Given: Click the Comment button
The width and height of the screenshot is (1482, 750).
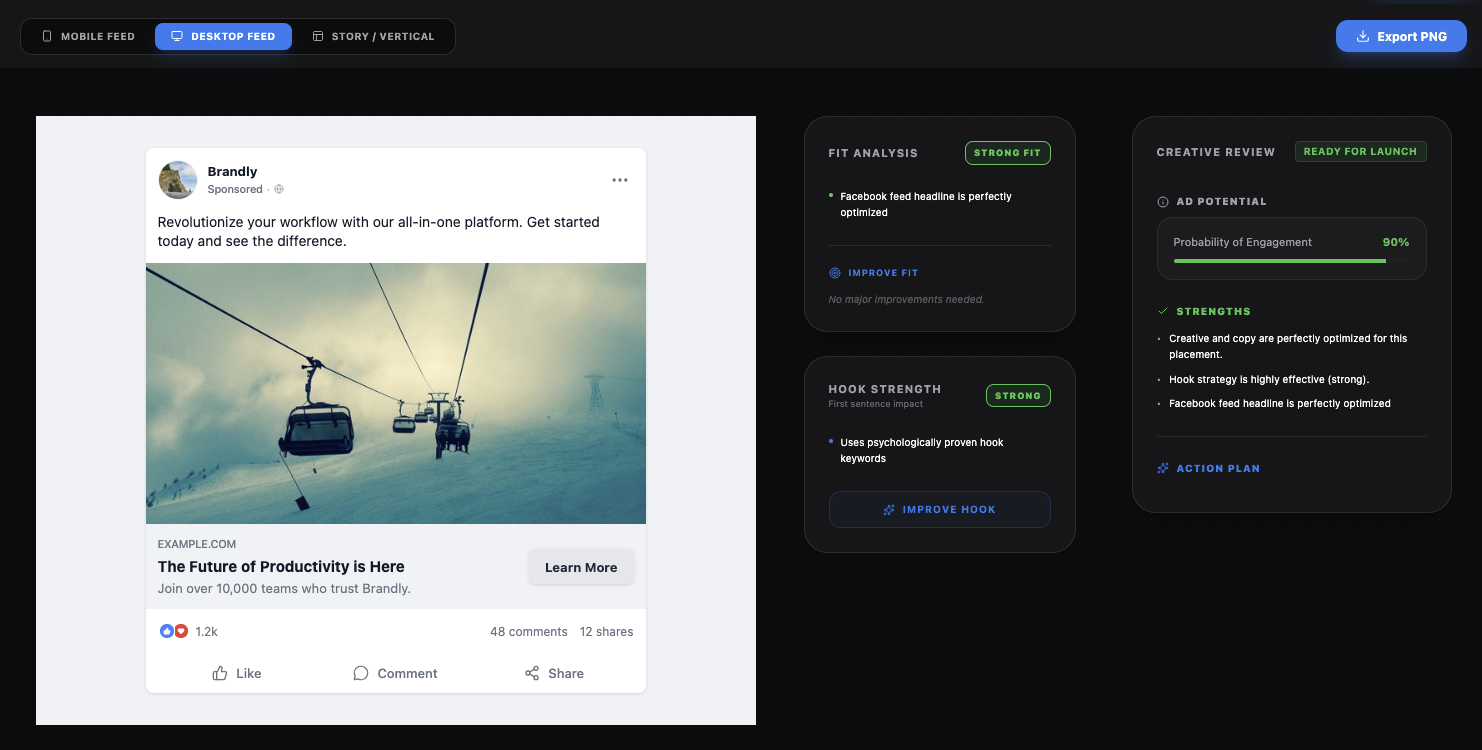Looking at the screenshot, I should [x=396, y=673].
